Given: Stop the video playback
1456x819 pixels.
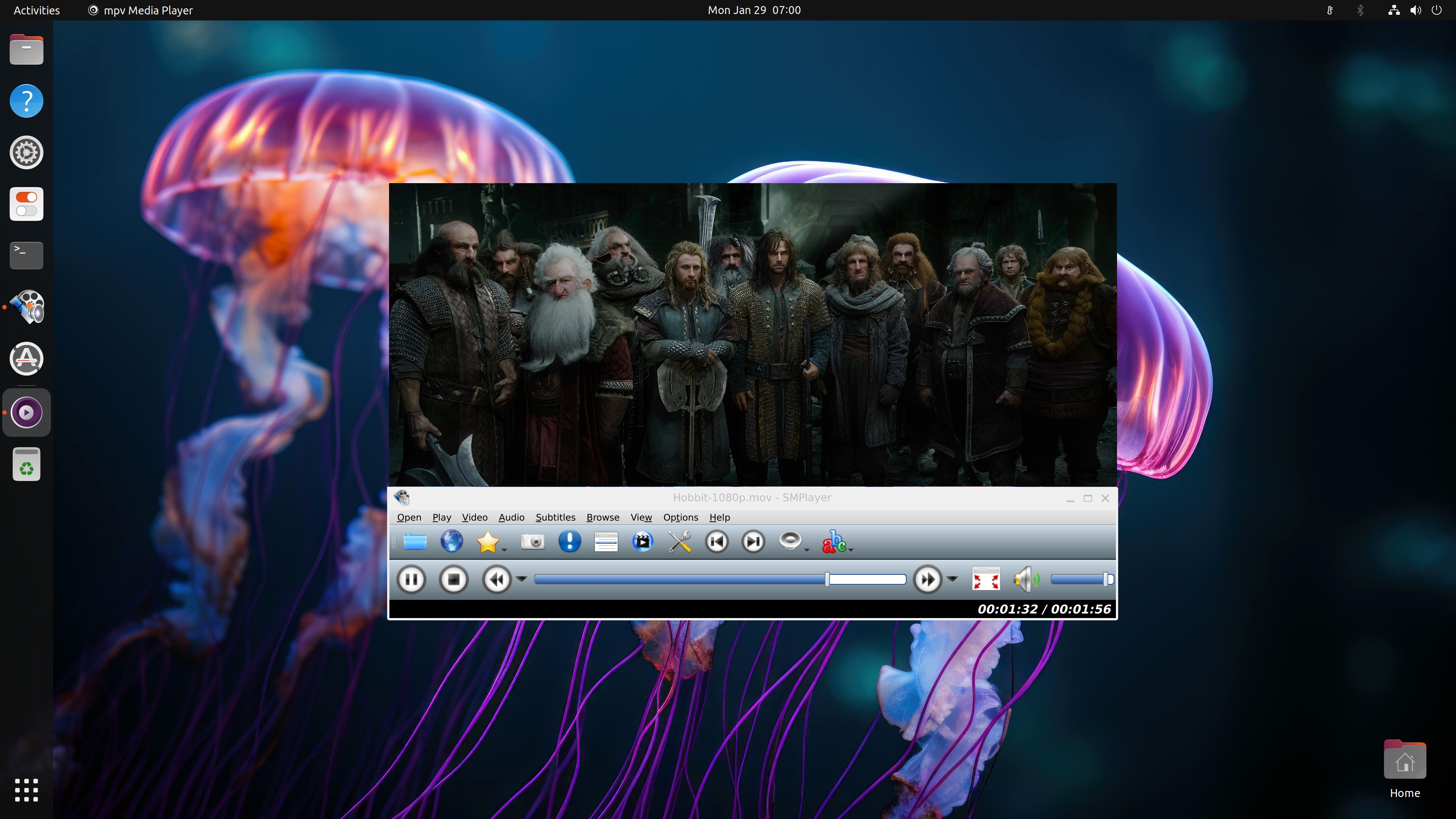Looking at the screenshot, I should click(454, 579).
